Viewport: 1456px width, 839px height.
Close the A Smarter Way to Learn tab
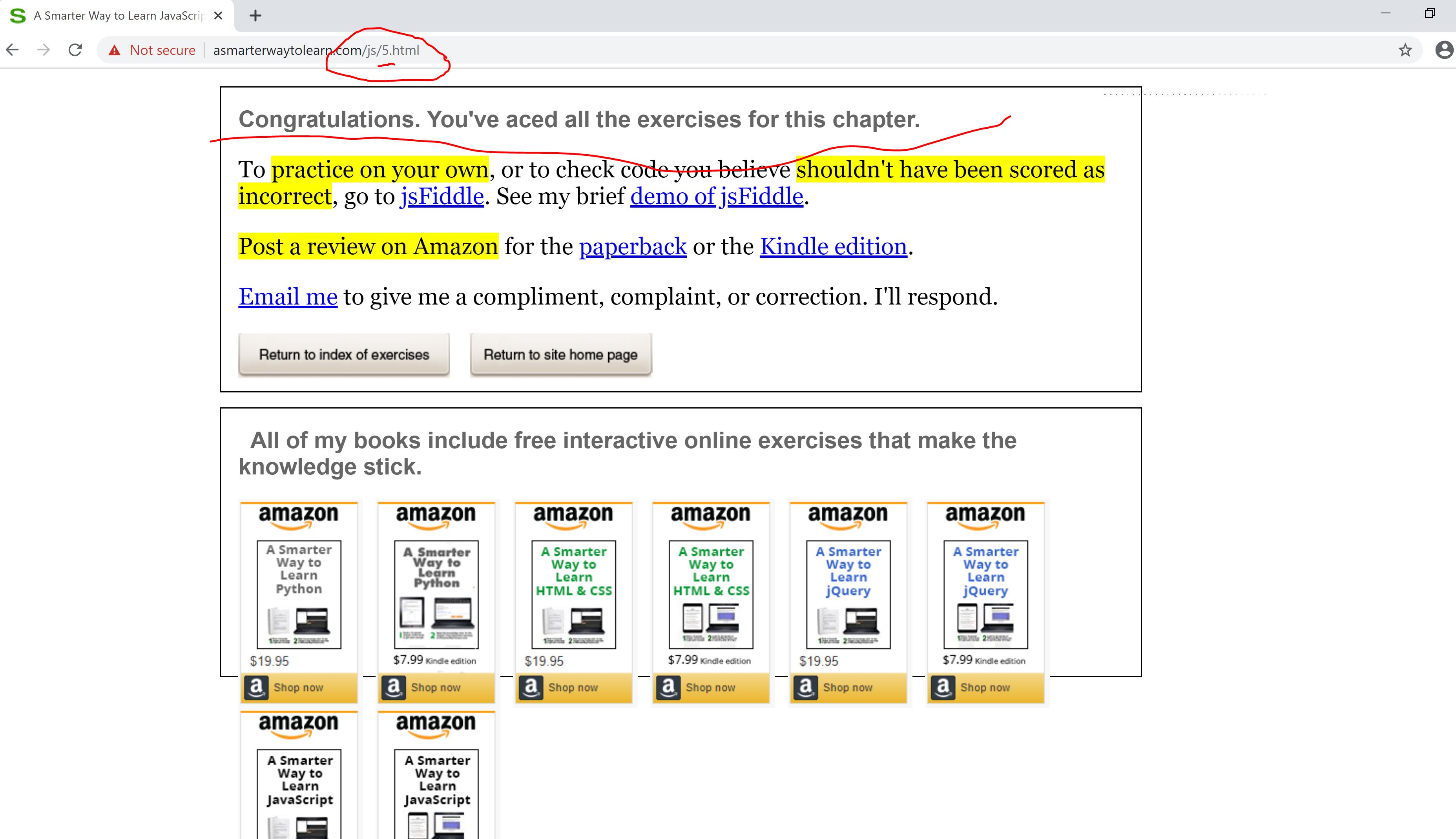coord(218,16)
